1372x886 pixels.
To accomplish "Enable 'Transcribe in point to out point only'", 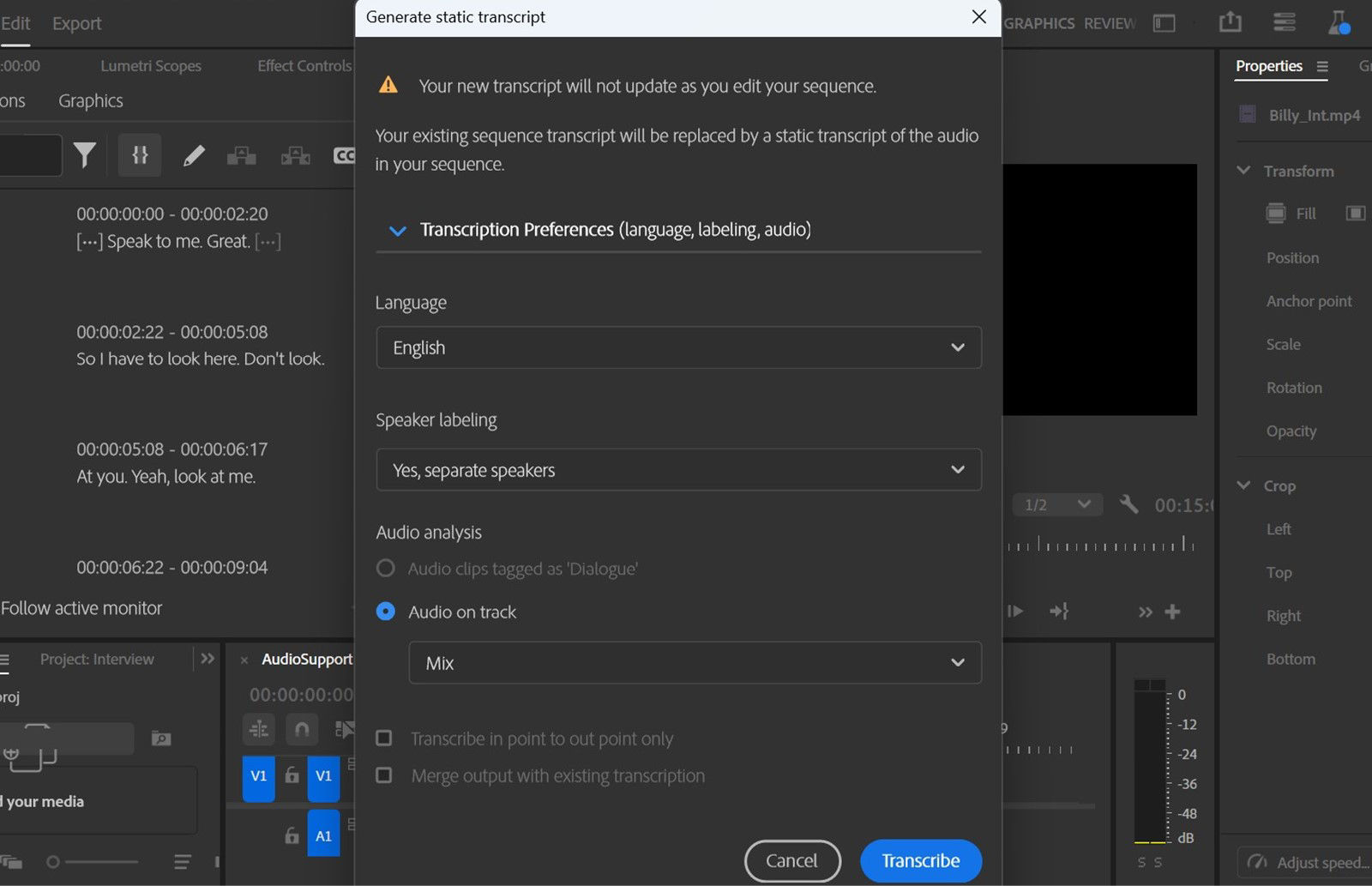I will (383, 738).
